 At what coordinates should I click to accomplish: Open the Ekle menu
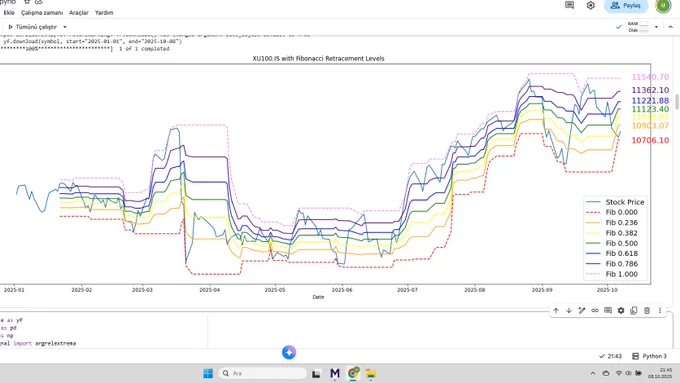click(9, 13)
